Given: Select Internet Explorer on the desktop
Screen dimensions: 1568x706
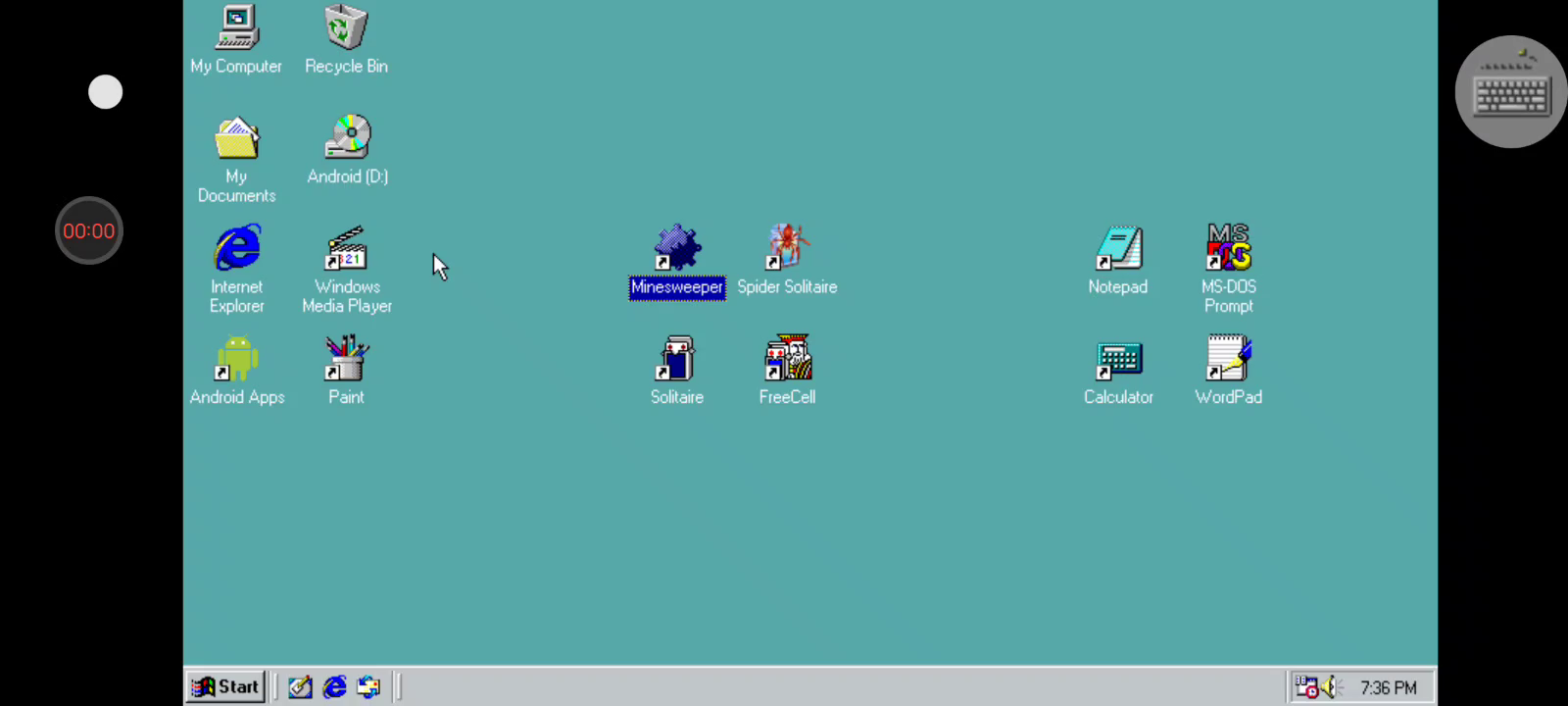Looking at the screenshot, I should coord(236,249).
